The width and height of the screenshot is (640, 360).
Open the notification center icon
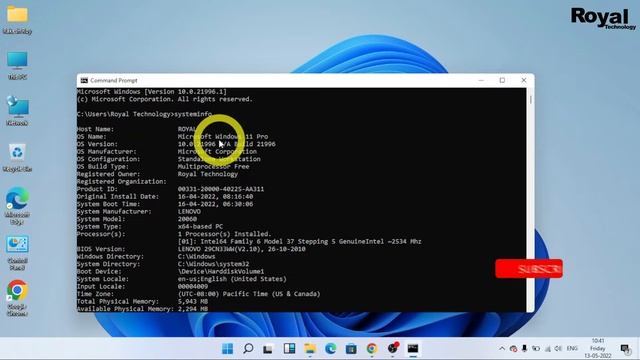point(625,349)
